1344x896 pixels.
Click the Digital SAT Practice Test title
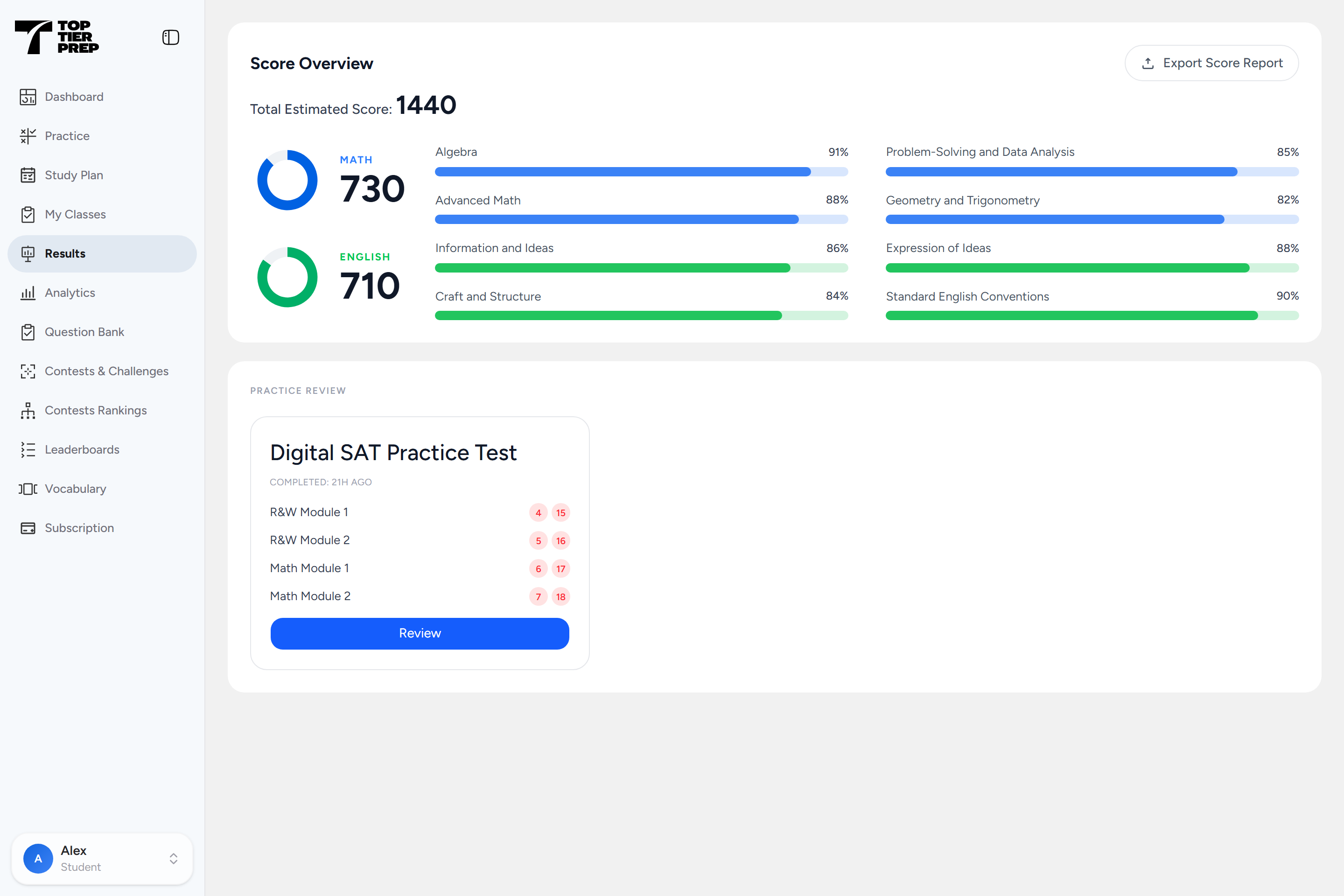point(393,453)
